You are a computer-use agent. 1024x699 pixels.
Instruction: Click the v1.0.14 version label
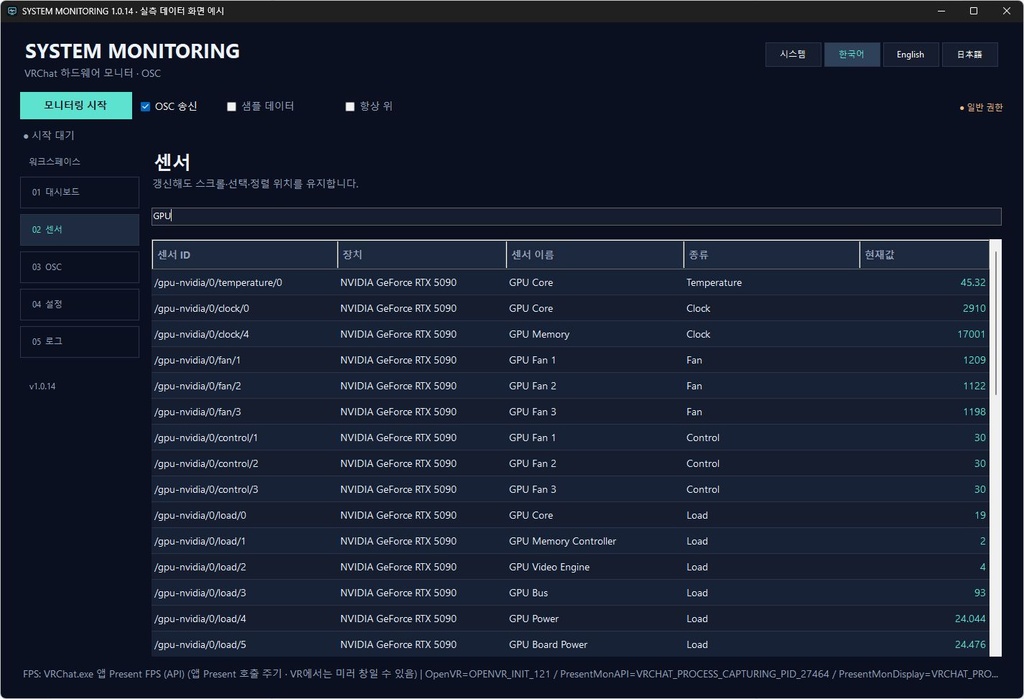[42, 386]
